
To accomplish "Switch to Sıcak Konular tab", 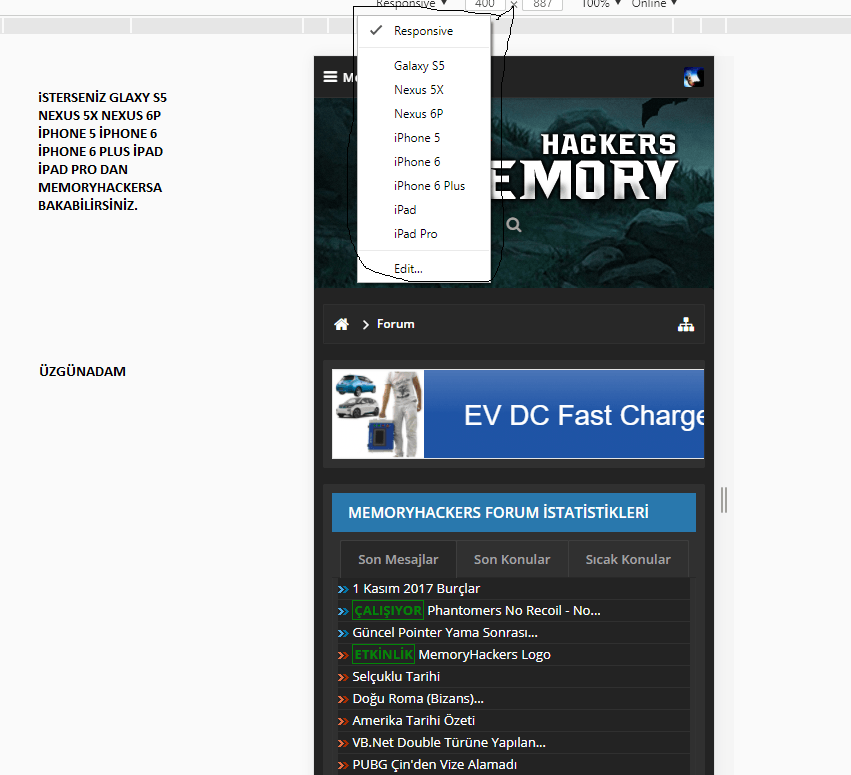I will pos(628,559).
